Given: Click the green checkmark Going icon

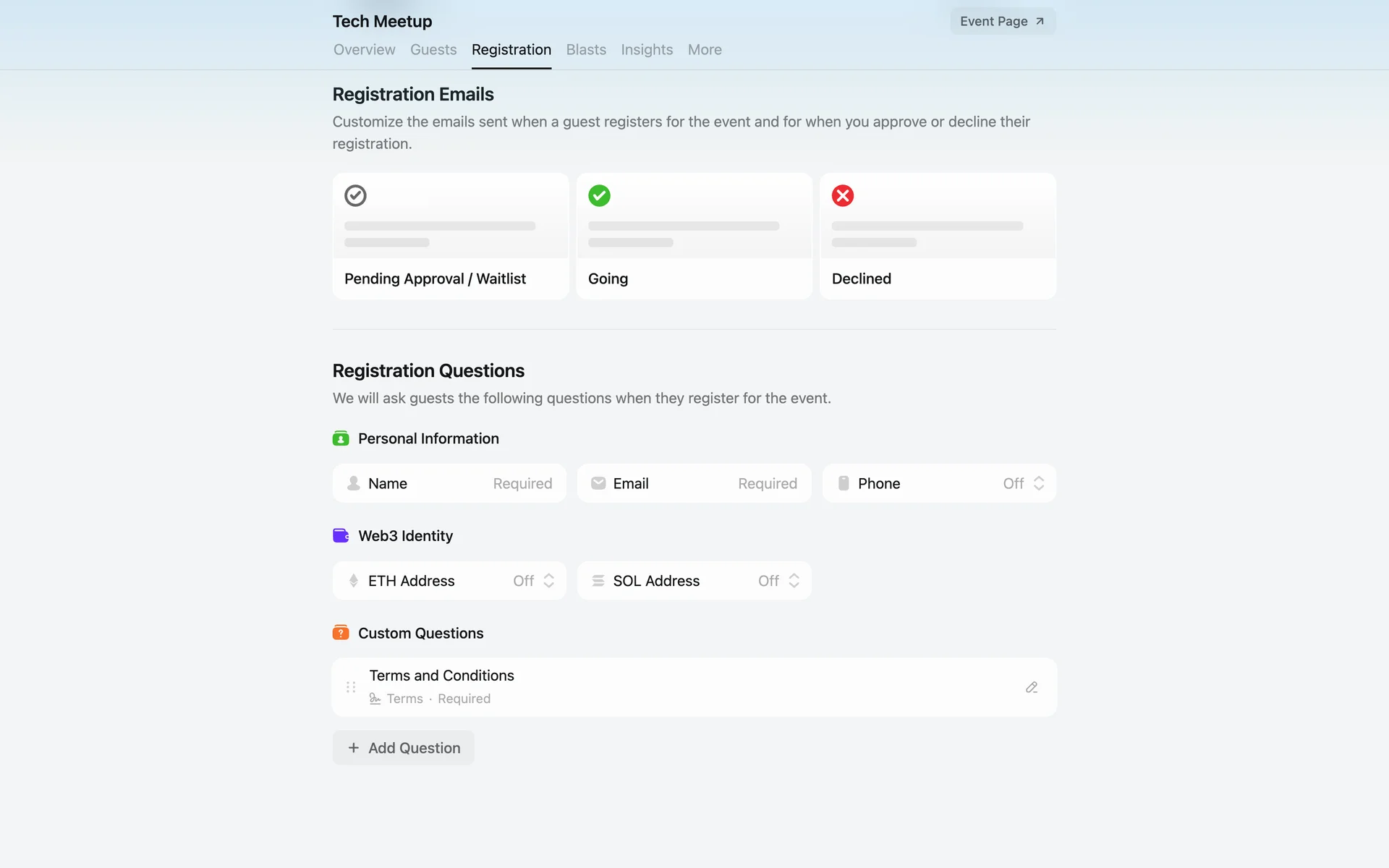Looking at the screenshot, I should (x=599, y=195).
